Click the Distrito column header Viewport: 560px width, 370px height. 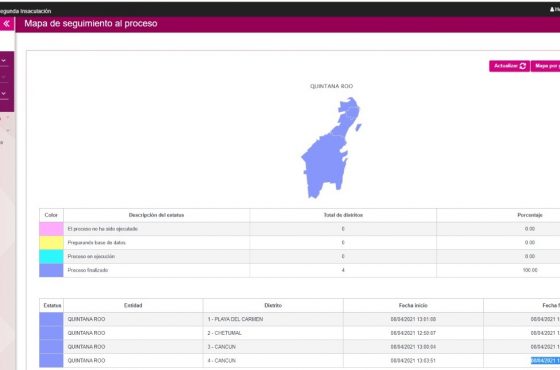coord(273,306)
